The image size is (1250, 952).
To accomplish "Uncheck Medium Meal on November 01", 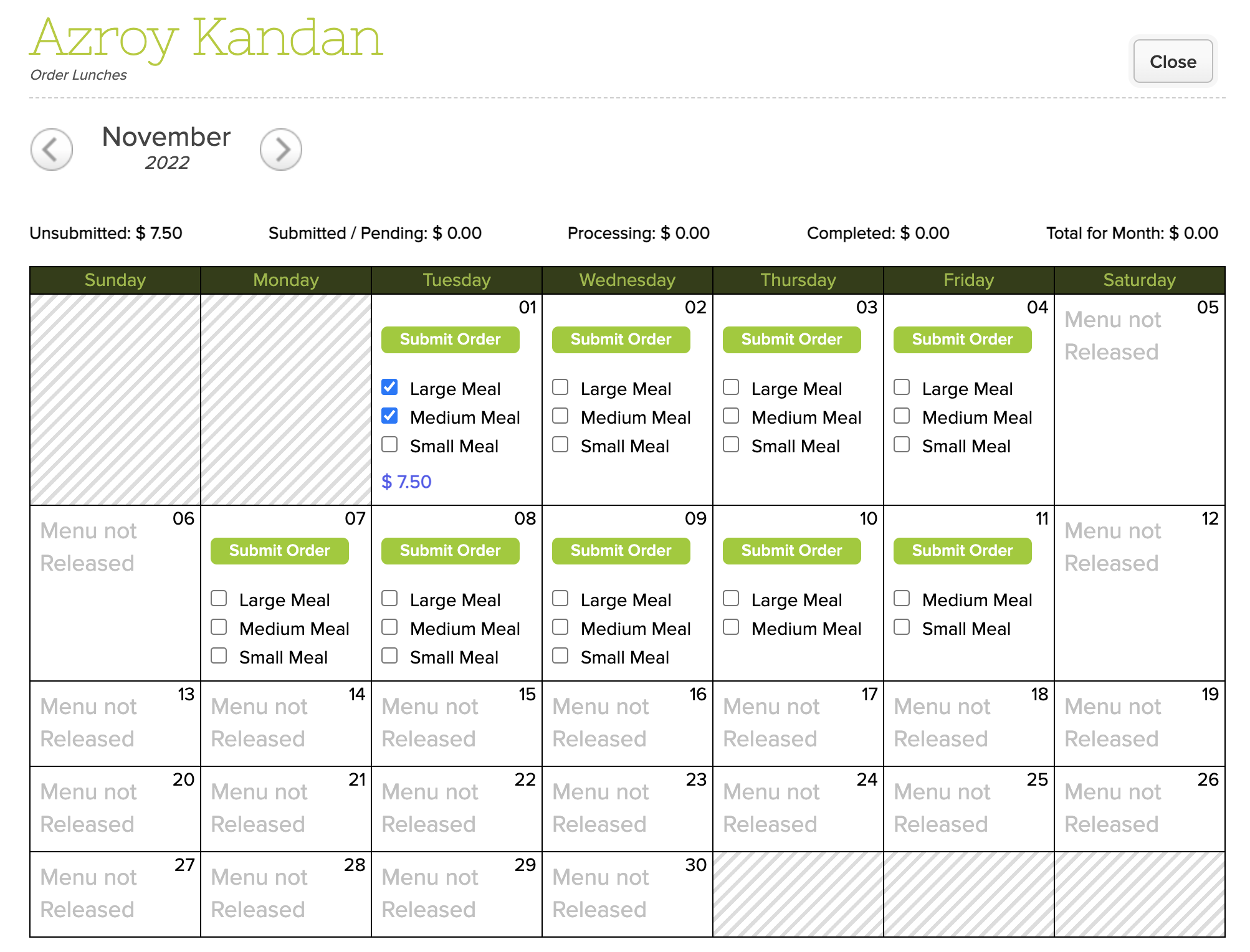I will click(390, 416).
